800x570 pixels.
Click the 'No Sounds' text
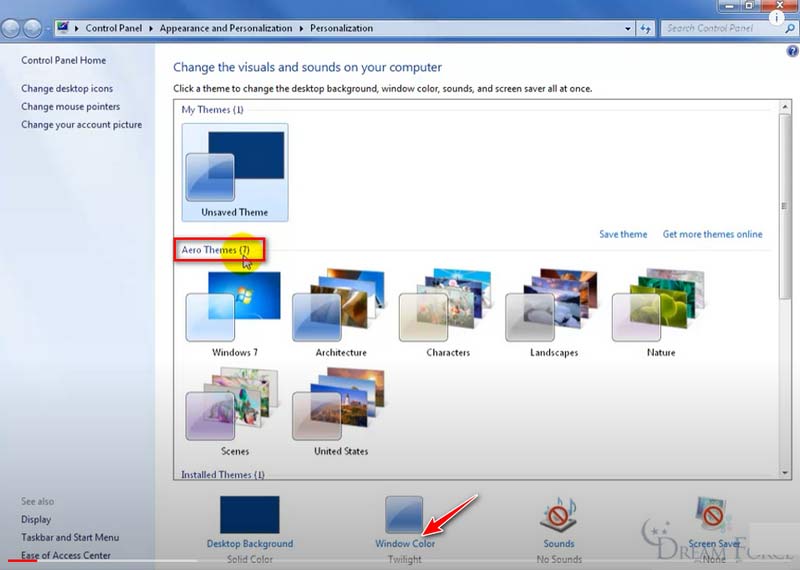click(559, 560)
